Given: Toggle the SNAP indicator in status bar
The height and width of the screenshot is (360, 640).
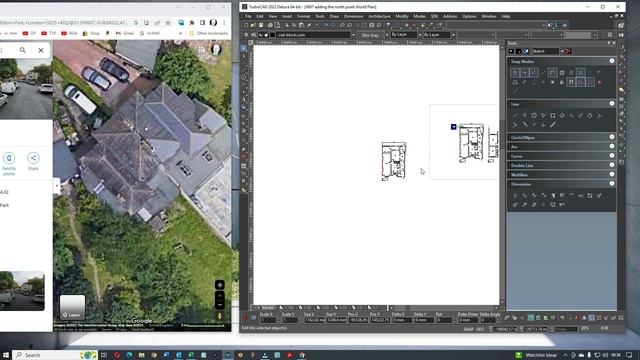Looking at the screenshot, I should tap(468, 329).
